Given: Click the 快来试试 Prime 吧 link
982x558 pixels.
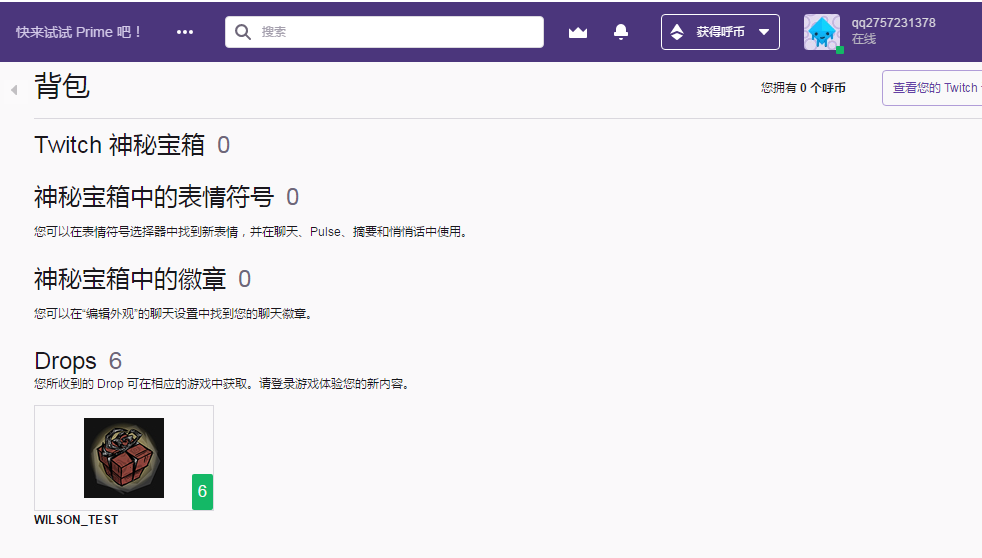Looking at the screenshot, I should tap(79, 32).
